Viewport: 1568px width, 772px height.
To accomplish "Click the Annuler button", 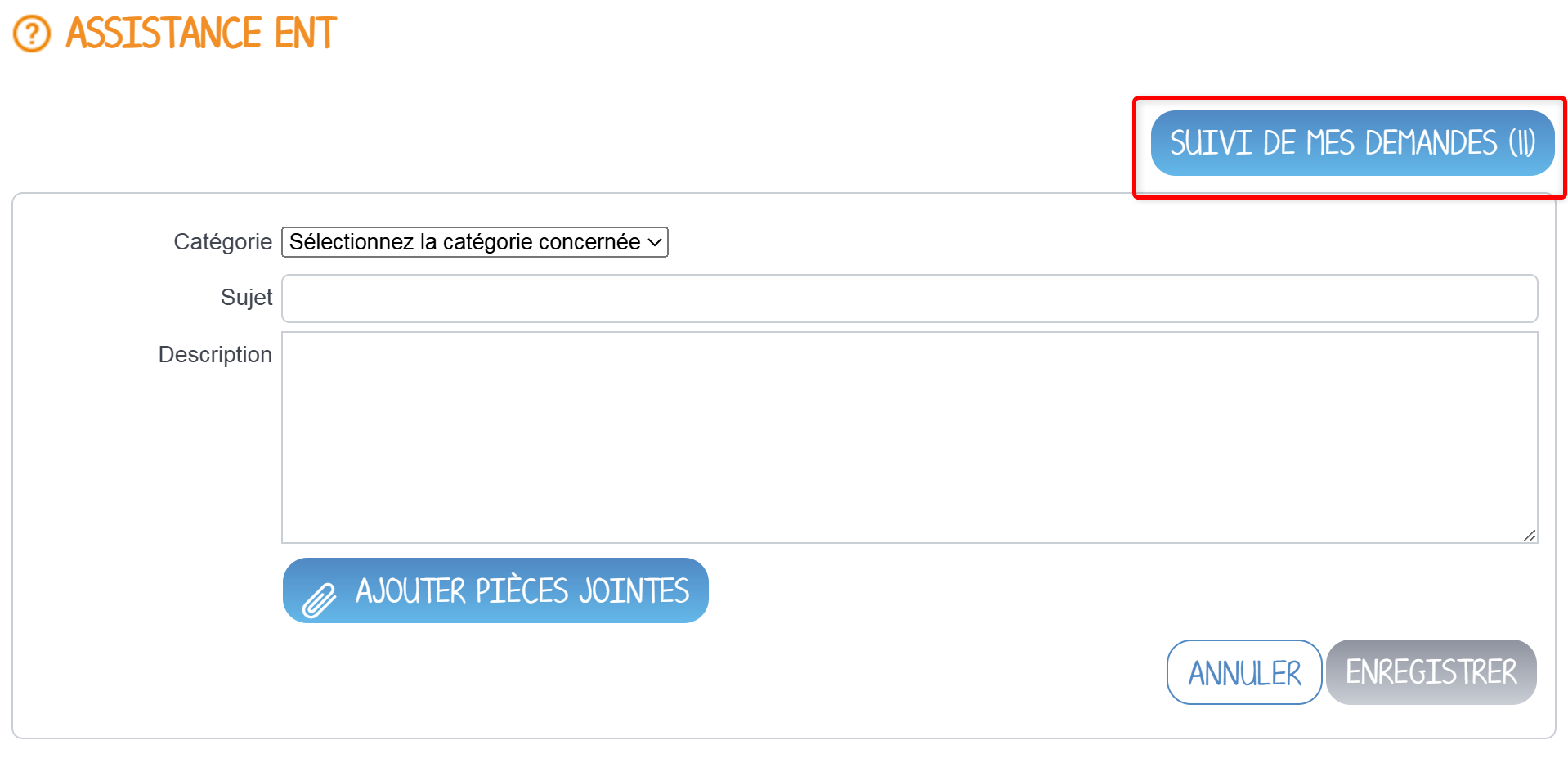I will (x=1243, y=671).
